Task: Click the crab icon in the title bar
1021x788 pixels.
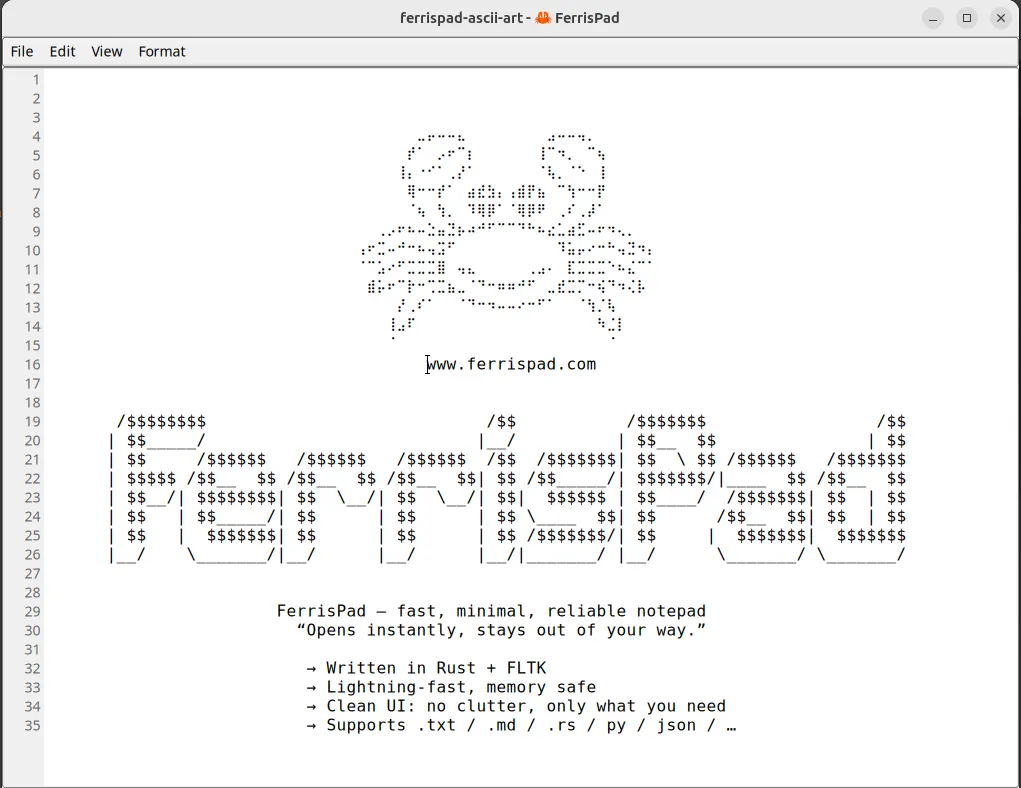Action: [x=543, y=18]
